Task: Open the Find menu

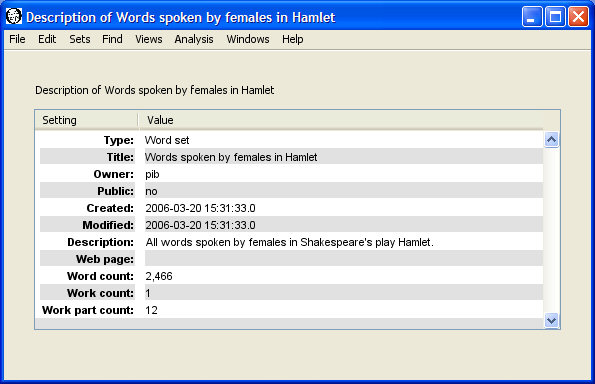Action: pos(112,39)
